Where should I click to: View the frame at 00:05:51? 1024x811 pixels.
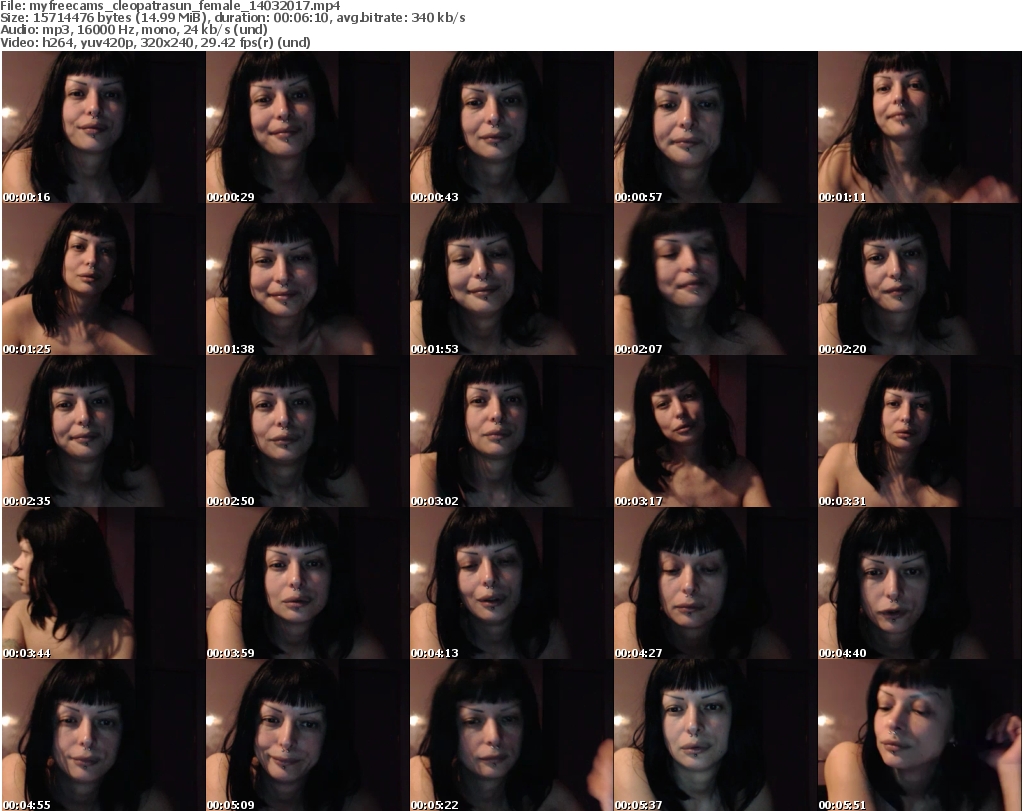tap(920, 735)
